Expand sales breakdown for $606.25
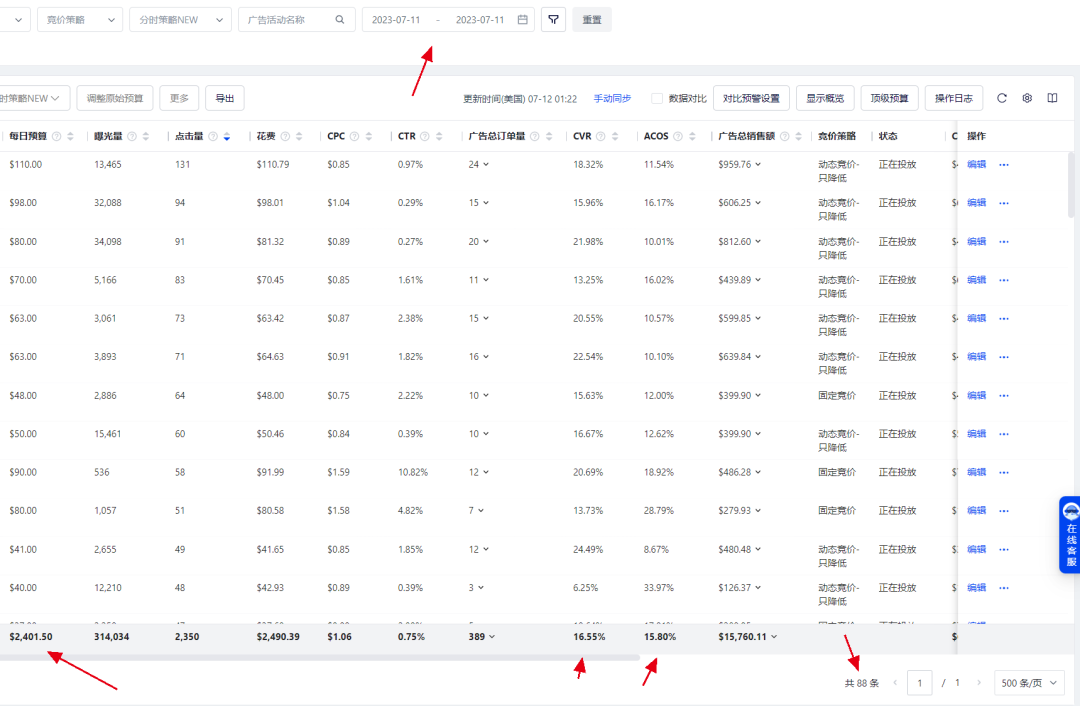Screen dimensions: 1080x706 coord(758,203)
